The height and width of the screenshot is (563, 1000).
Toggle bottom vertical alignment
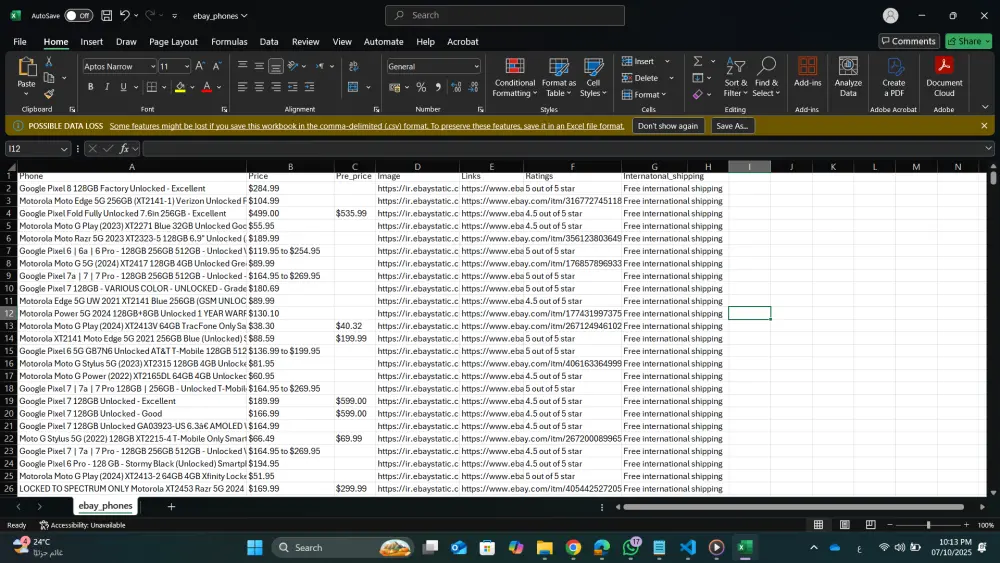(276, 66)
